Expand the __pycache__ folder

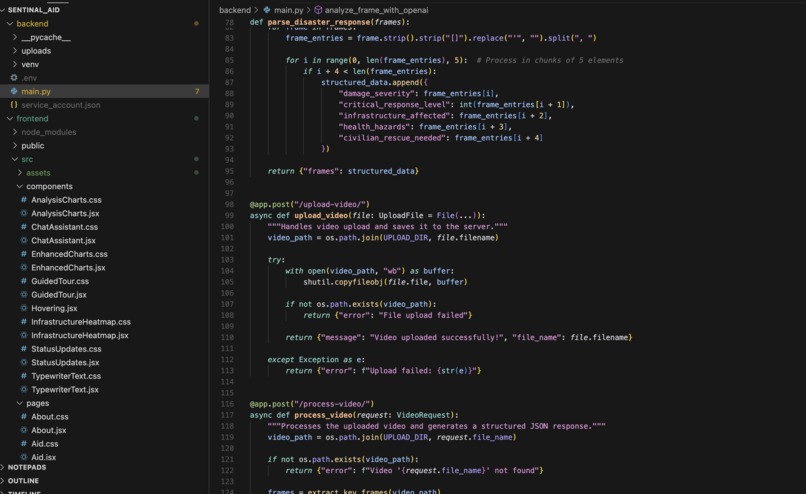click(x=15, y=37)
